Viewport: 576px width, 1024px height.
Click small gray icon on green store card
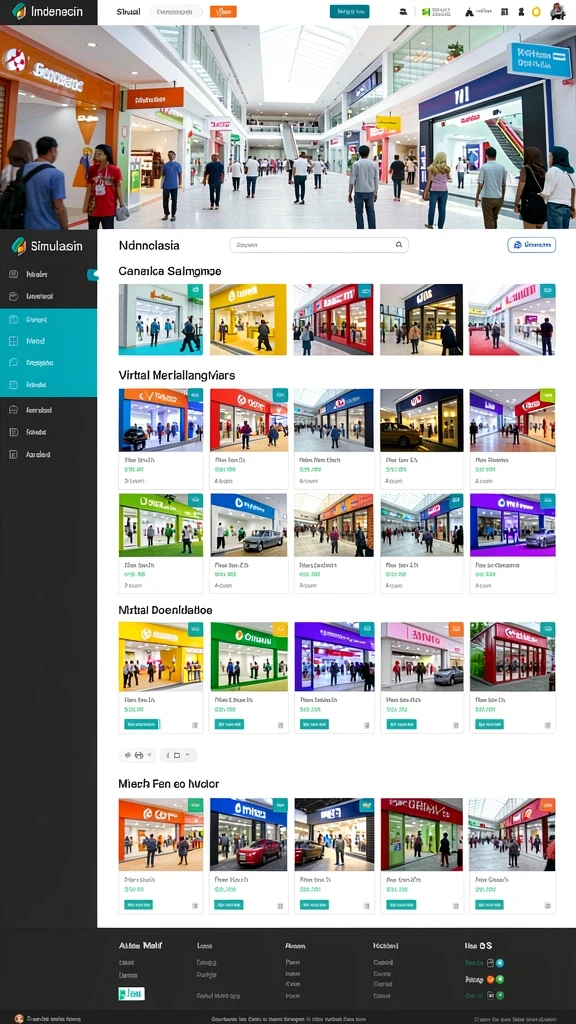coord(281,724)
